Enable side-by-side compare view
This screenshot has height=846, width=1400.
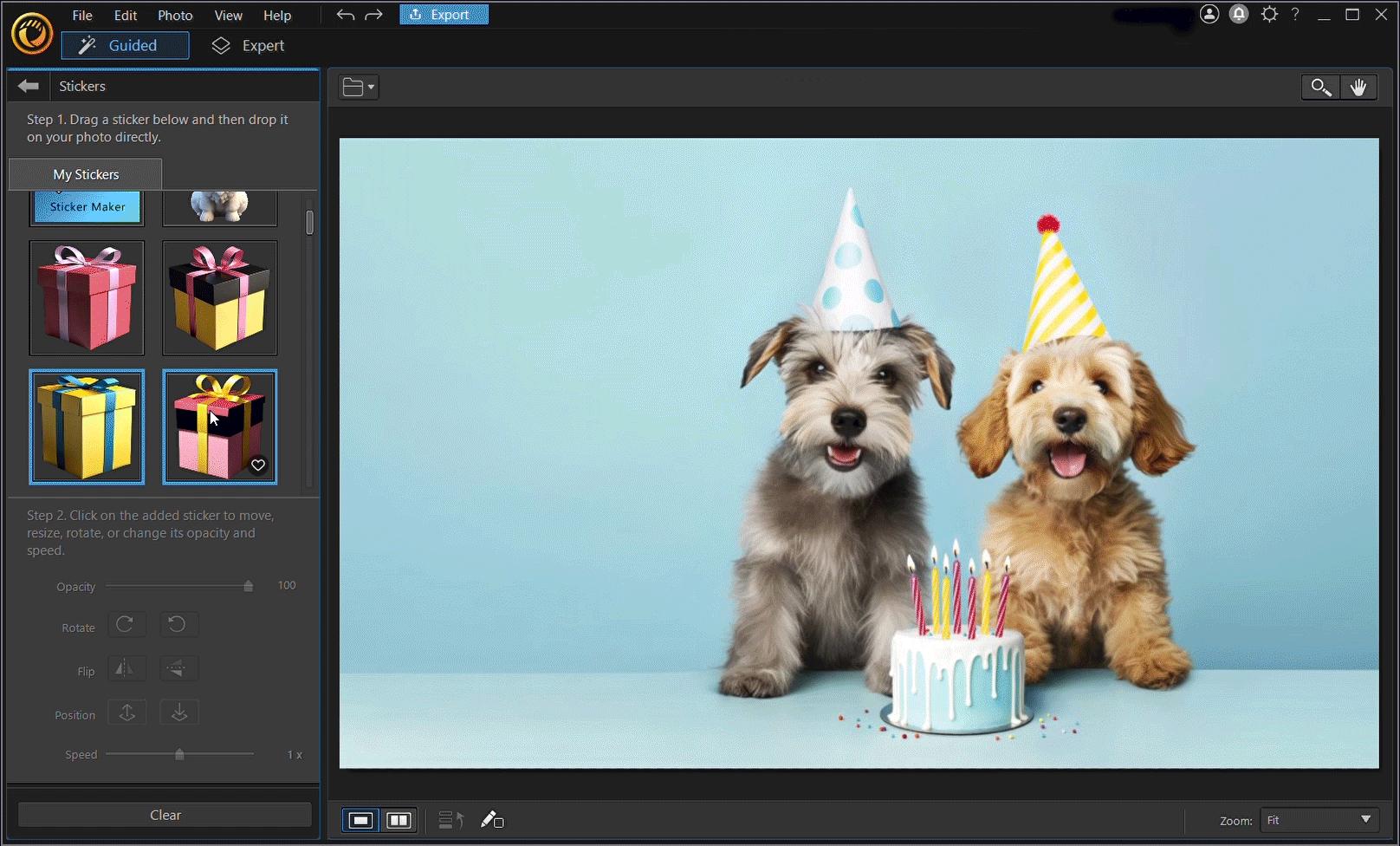(399, 819)
